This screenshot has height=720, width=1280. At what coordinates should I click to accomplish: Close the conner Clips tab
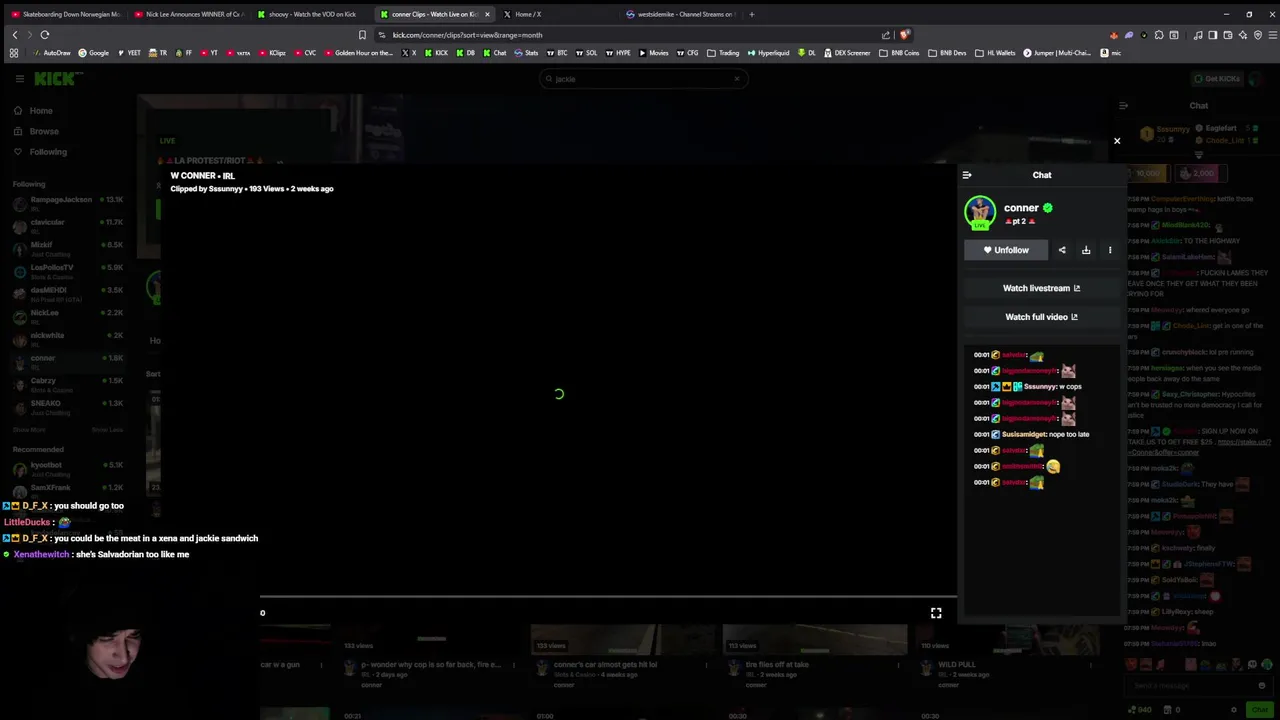487,14
